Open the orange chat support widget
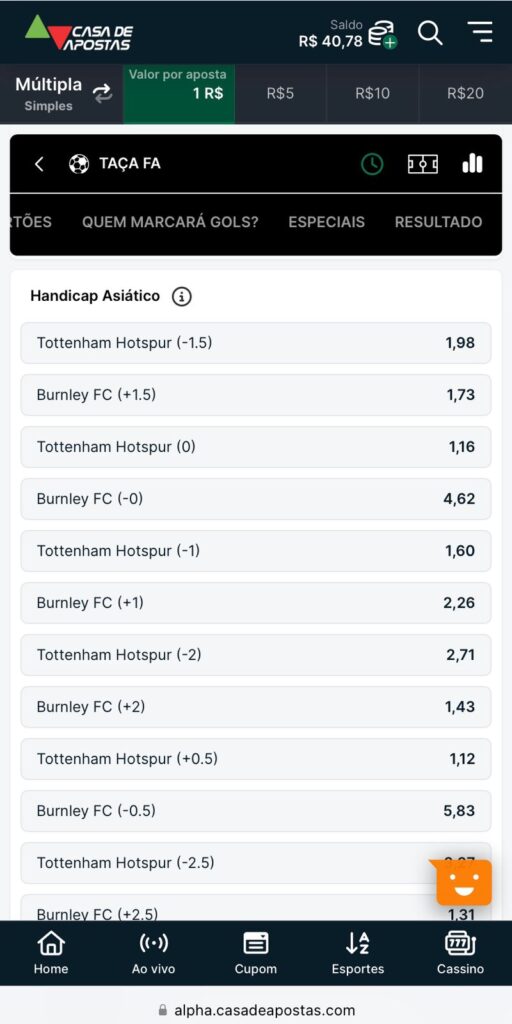Viewport: 512px width, 1024px height. point(464,882)
